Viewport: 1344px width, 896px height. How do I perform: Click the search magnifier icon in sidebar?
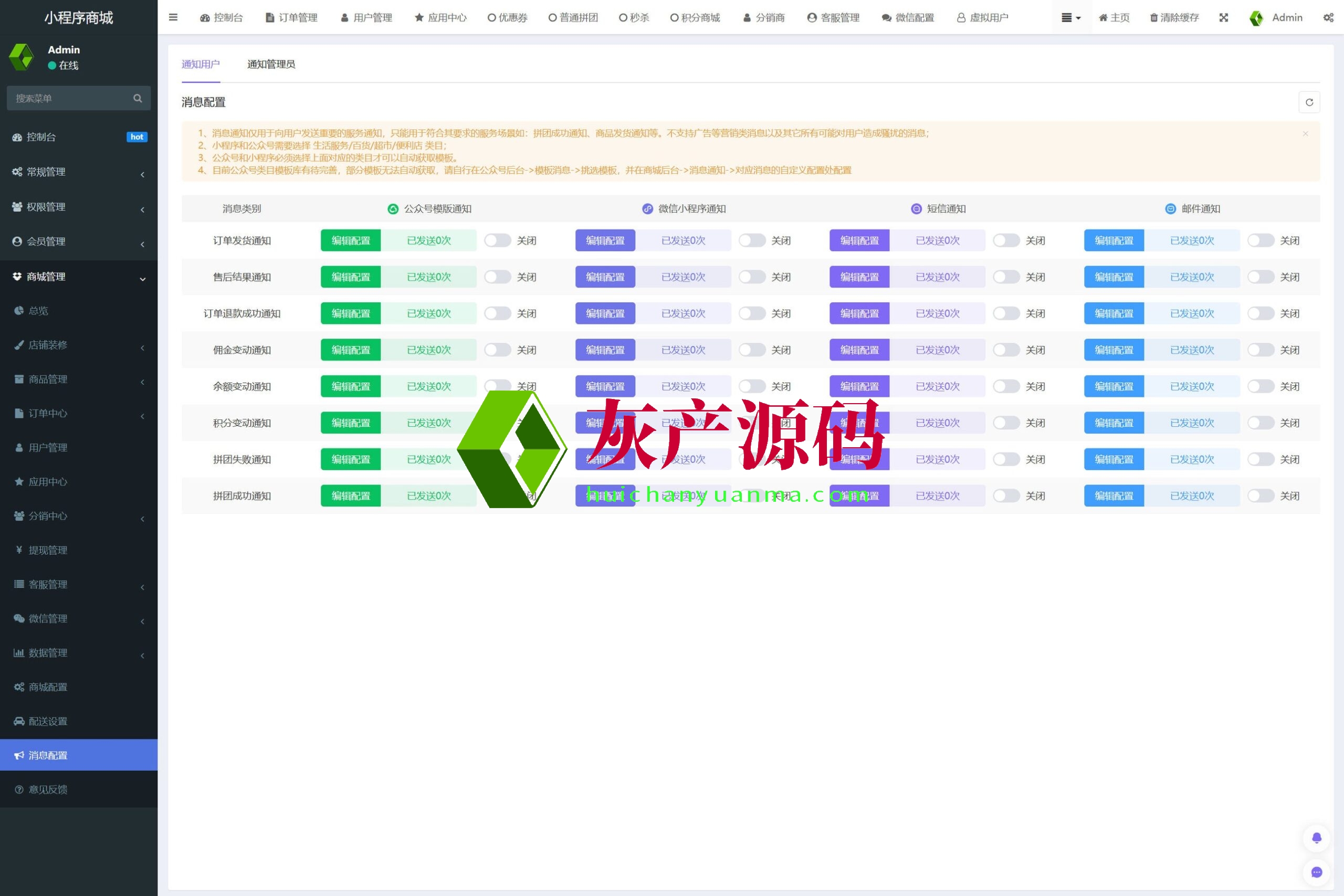137,98
